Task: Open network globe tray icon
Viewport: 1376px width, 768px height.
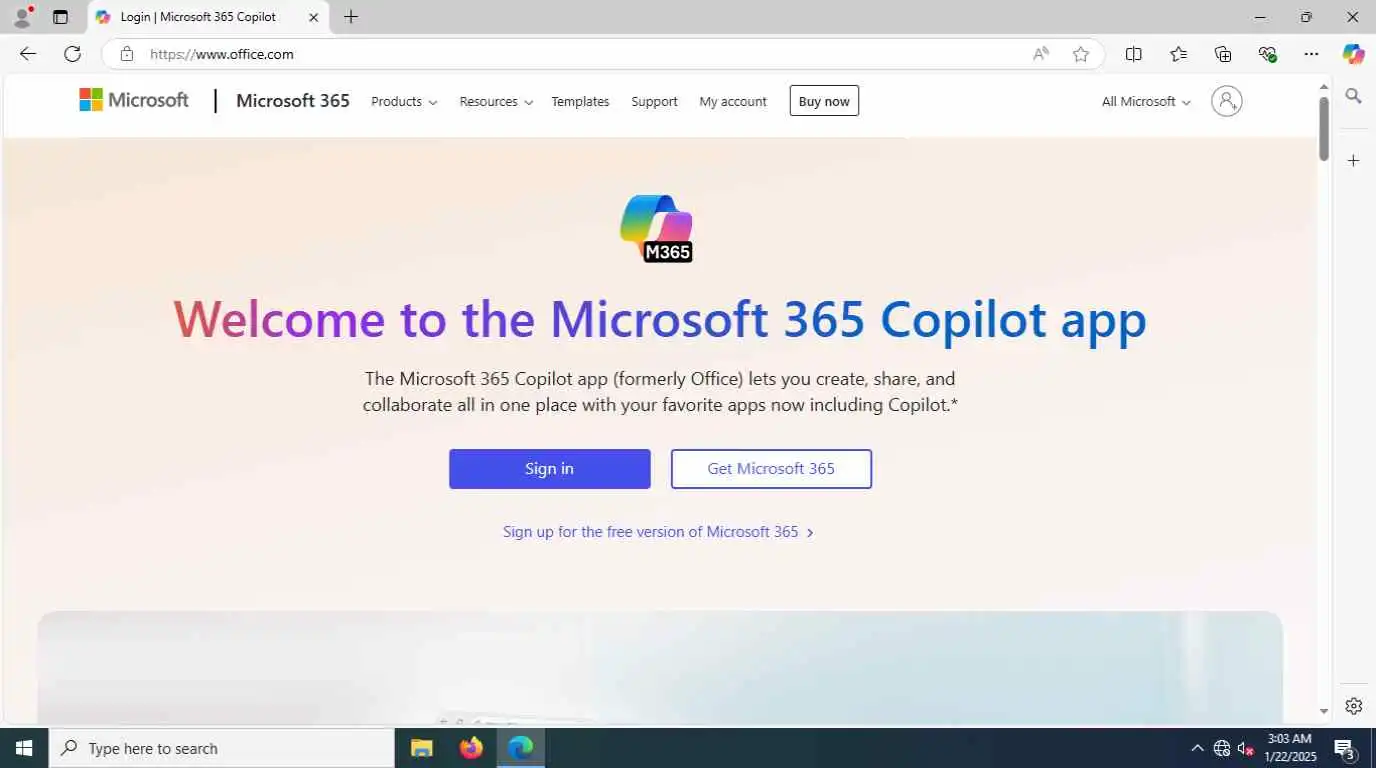Action: click(1221, 748)
